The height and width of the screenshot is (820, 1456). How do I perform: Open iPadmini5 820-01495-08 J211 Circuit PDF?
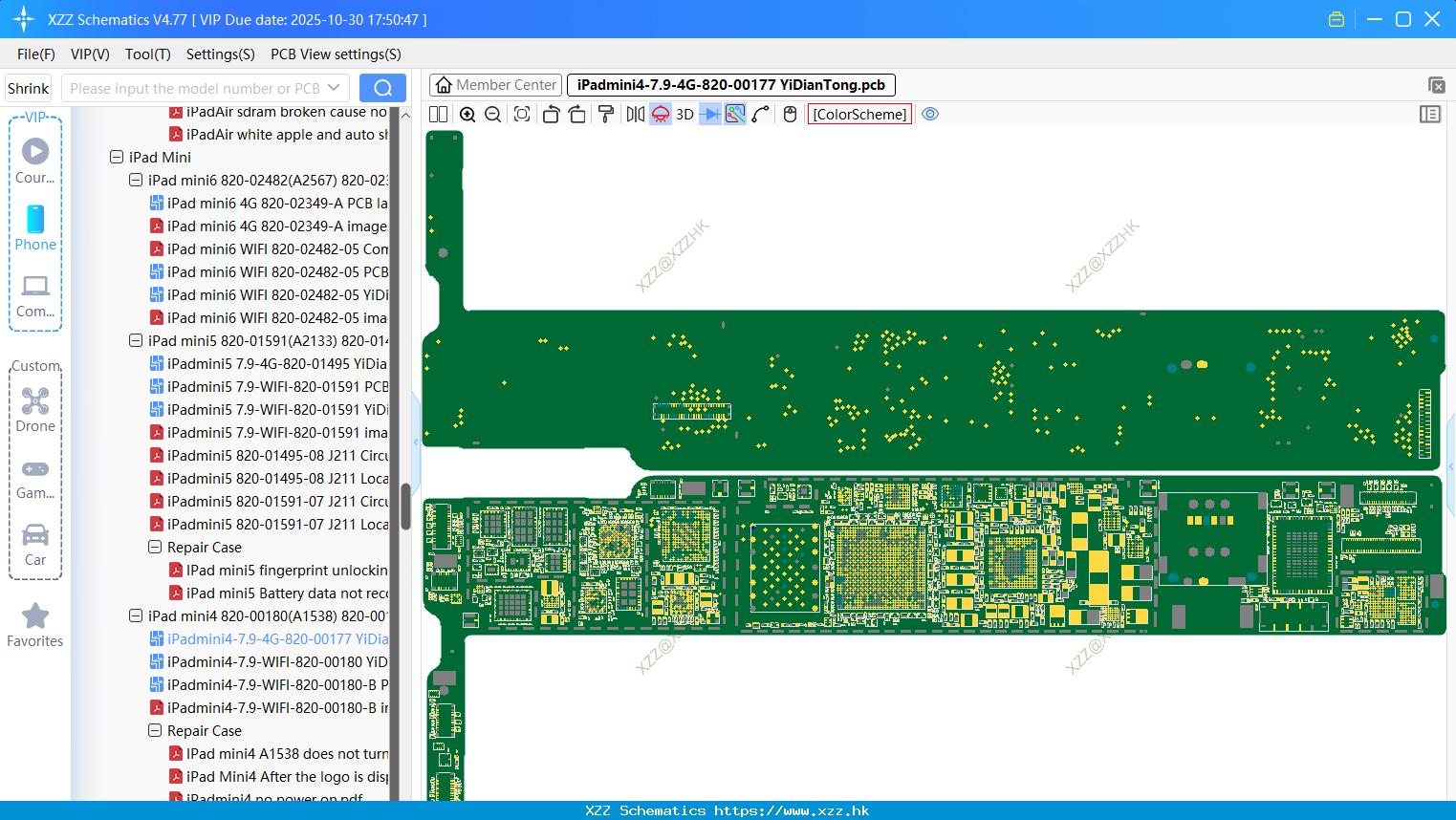[269, 455]
